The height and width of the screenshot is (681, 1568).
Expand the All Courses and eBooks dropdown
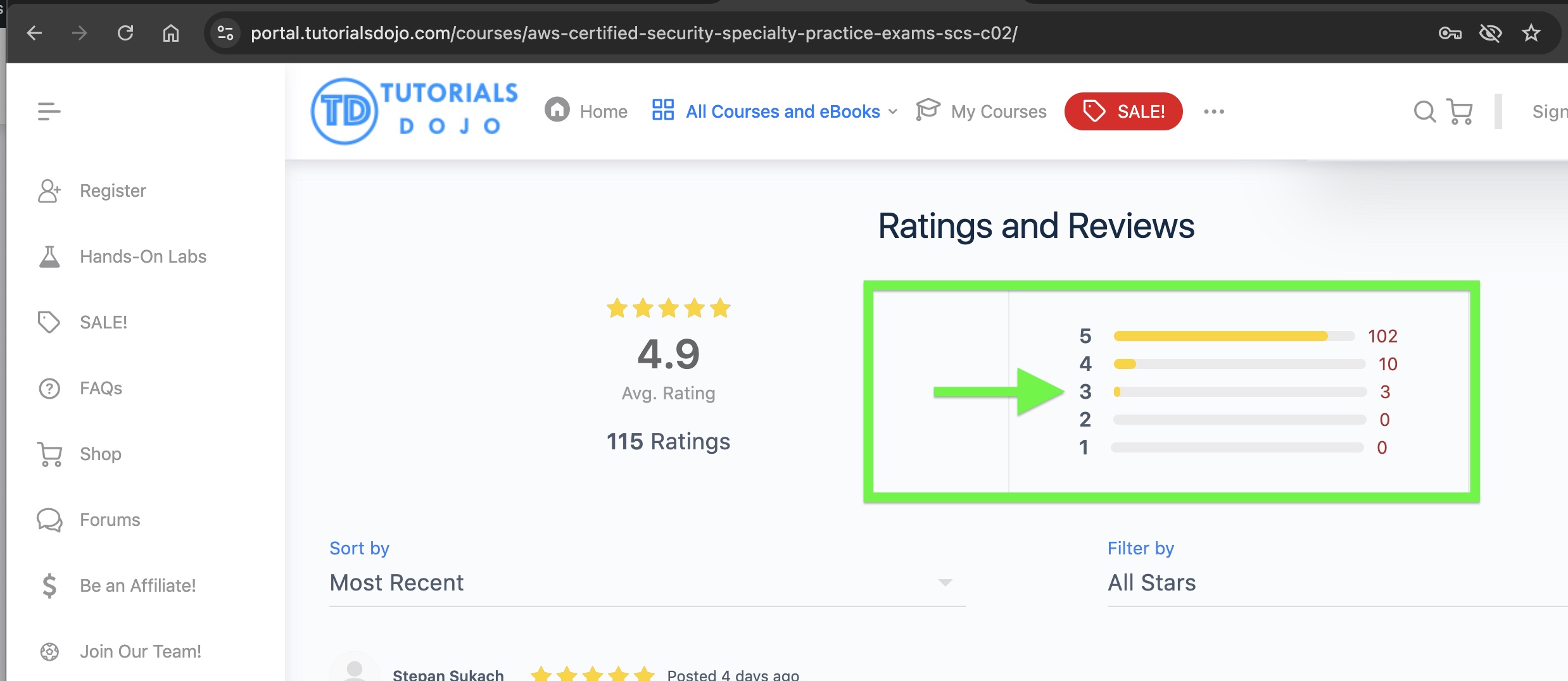click(775, 111)
